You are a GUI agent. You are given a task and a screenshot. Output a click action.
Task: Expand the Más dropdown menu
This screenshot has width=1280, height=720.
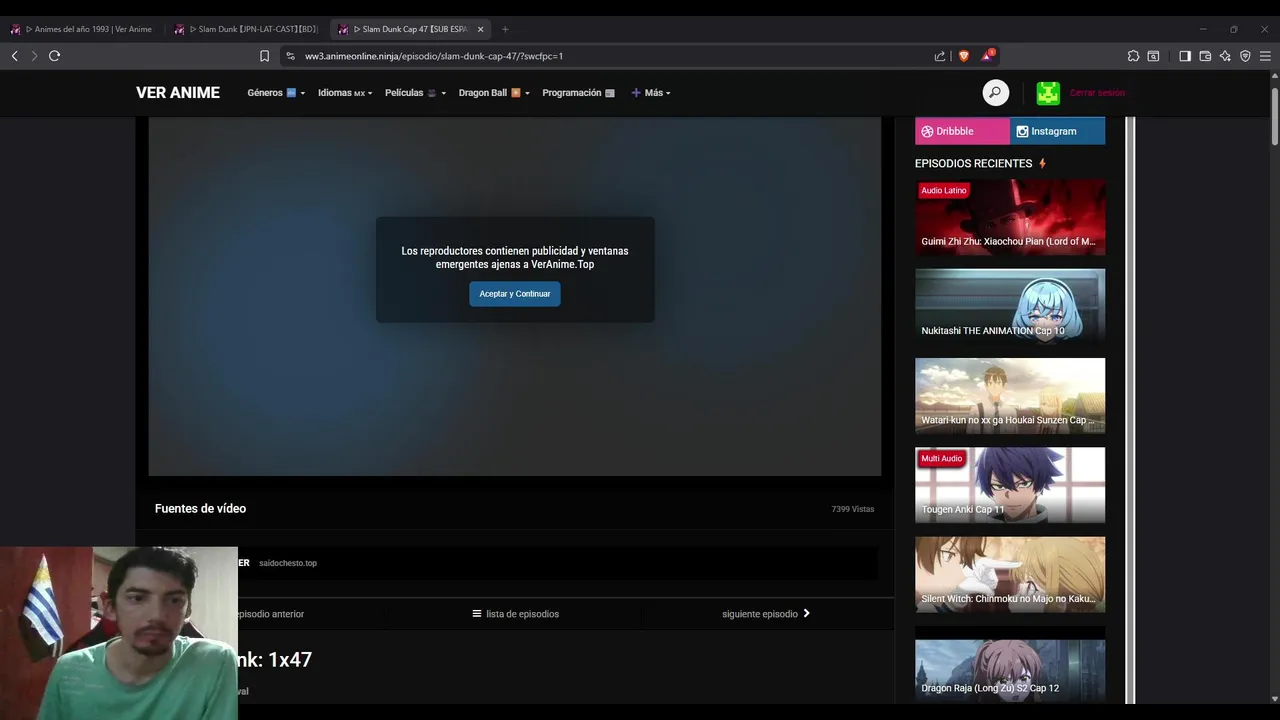click(651, 93)
